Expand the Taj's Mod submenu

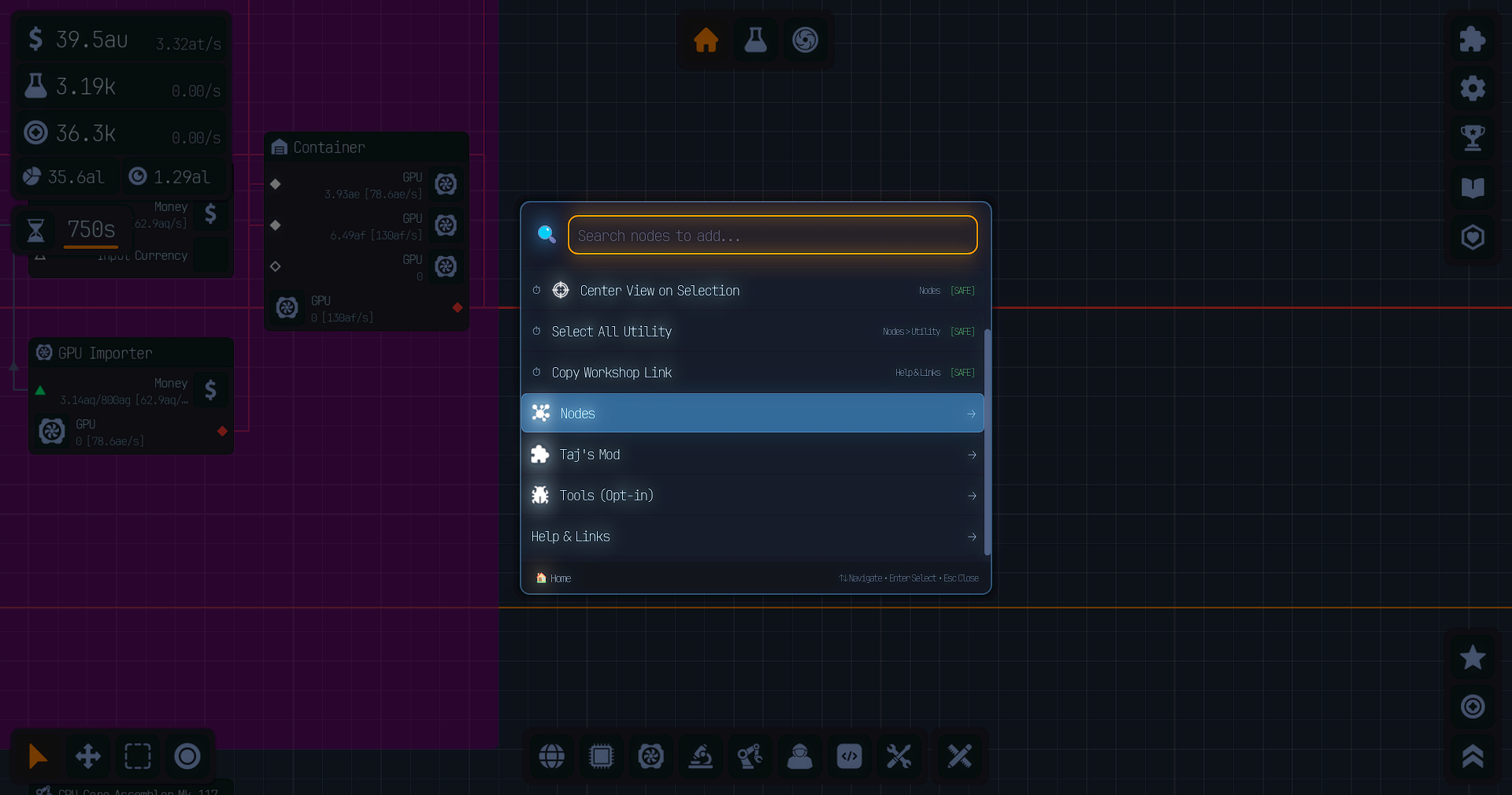tap(752, 455)
